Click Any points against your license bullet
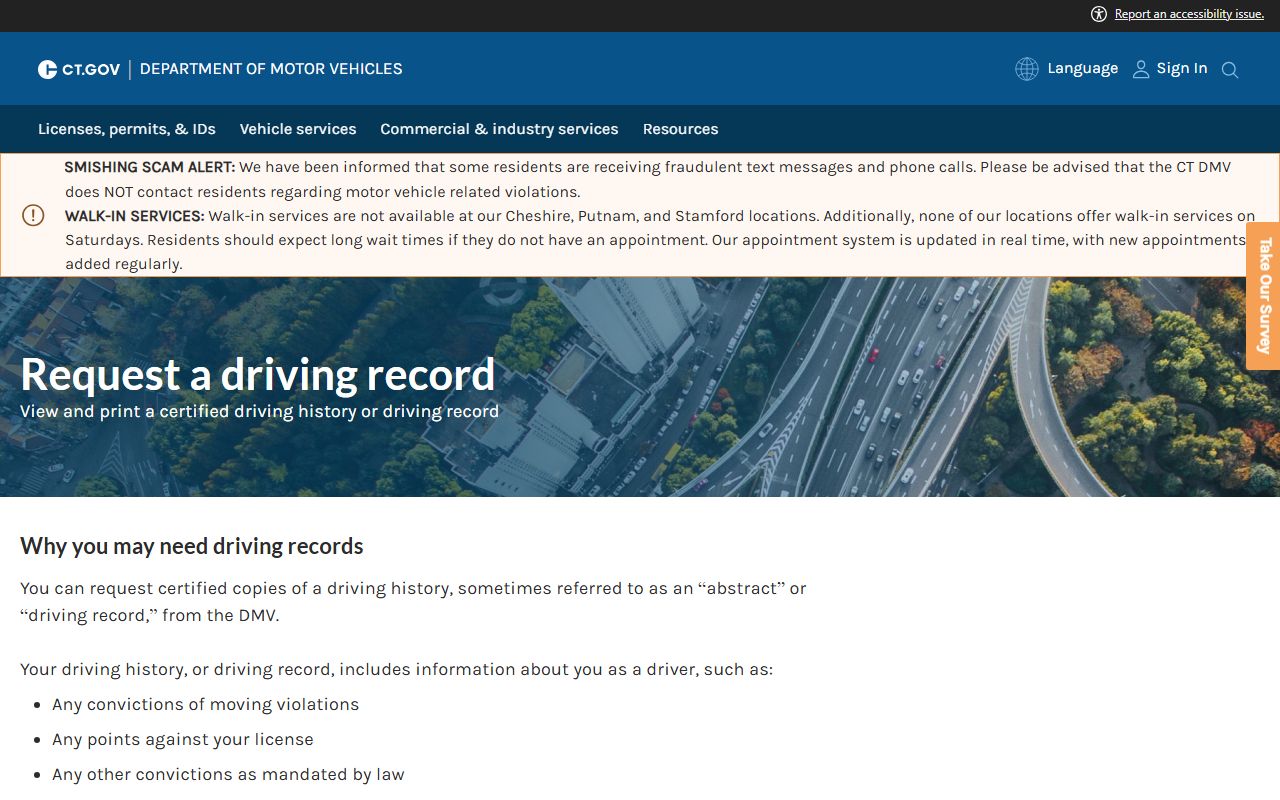1280x800 pixels. coord(183,739)
